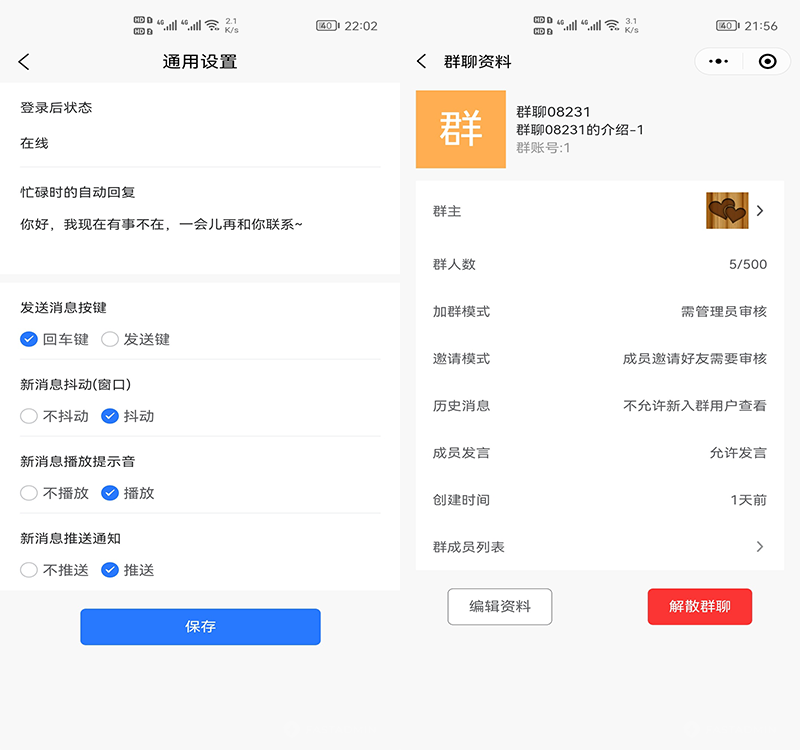
Task: Select 不推送 for push notifications
Action: pos(30,570)
